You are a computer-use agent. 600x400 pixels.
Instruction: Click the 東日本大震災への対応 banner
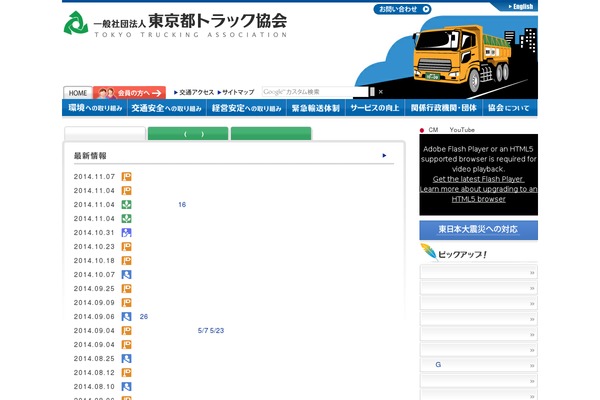pos(478,230)
